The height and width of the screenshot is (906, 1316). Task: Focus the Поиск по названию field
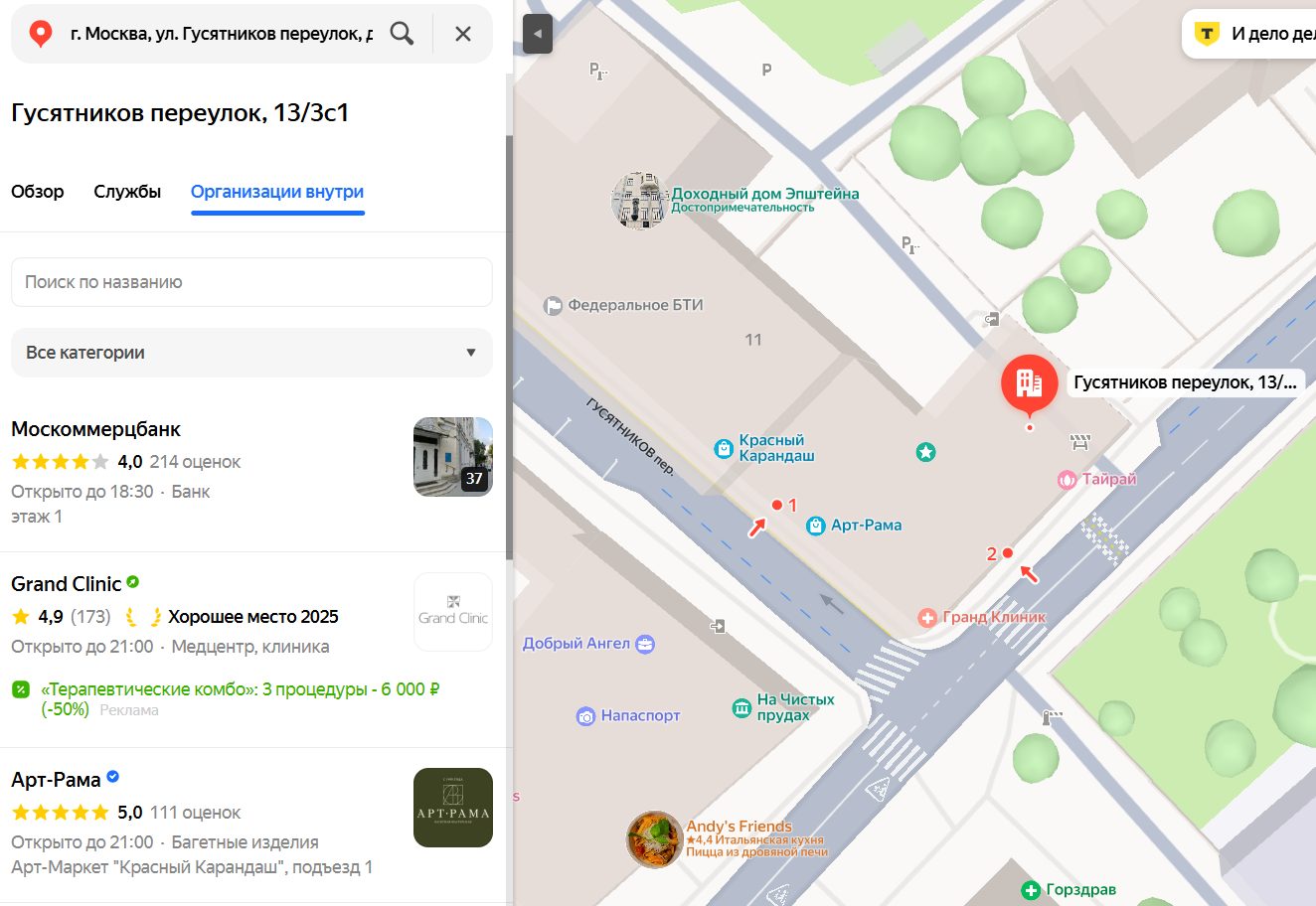pyautogui.click(x=251, y=282)
